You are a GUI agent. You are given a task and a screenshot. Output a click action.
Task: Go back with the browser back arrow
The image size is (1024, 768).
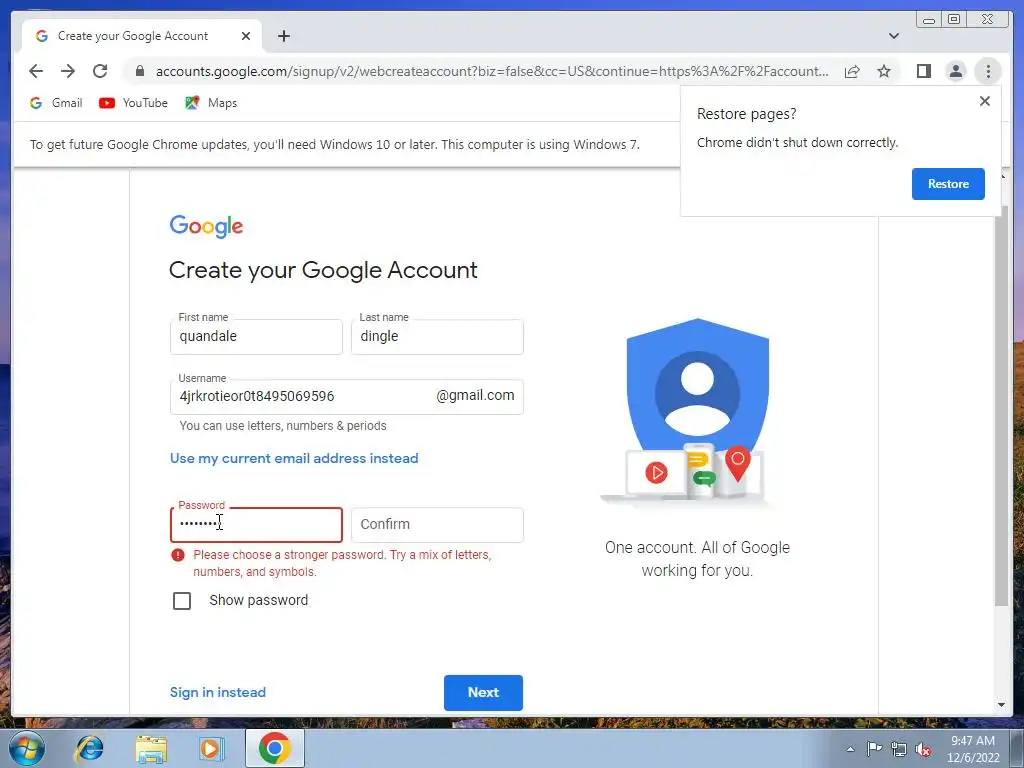click(36, 71)
